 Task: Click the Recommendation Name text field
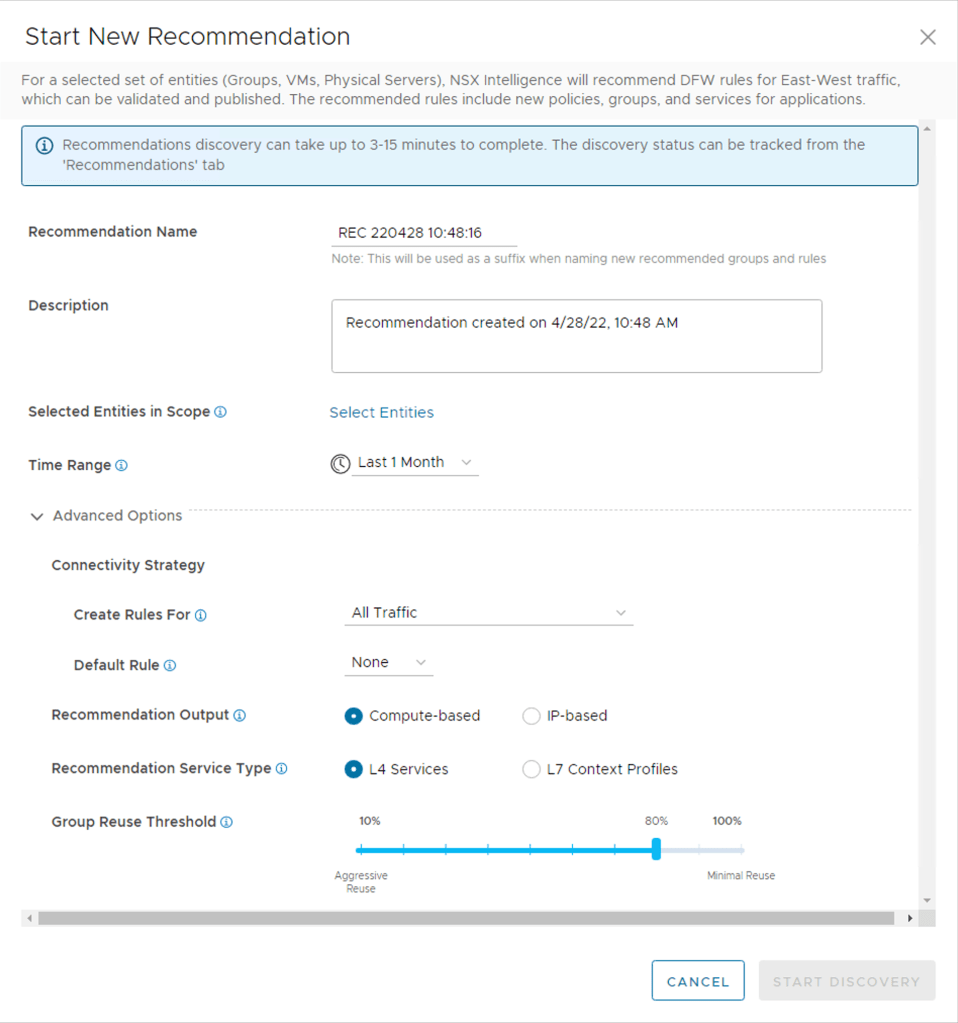(424, 233)
